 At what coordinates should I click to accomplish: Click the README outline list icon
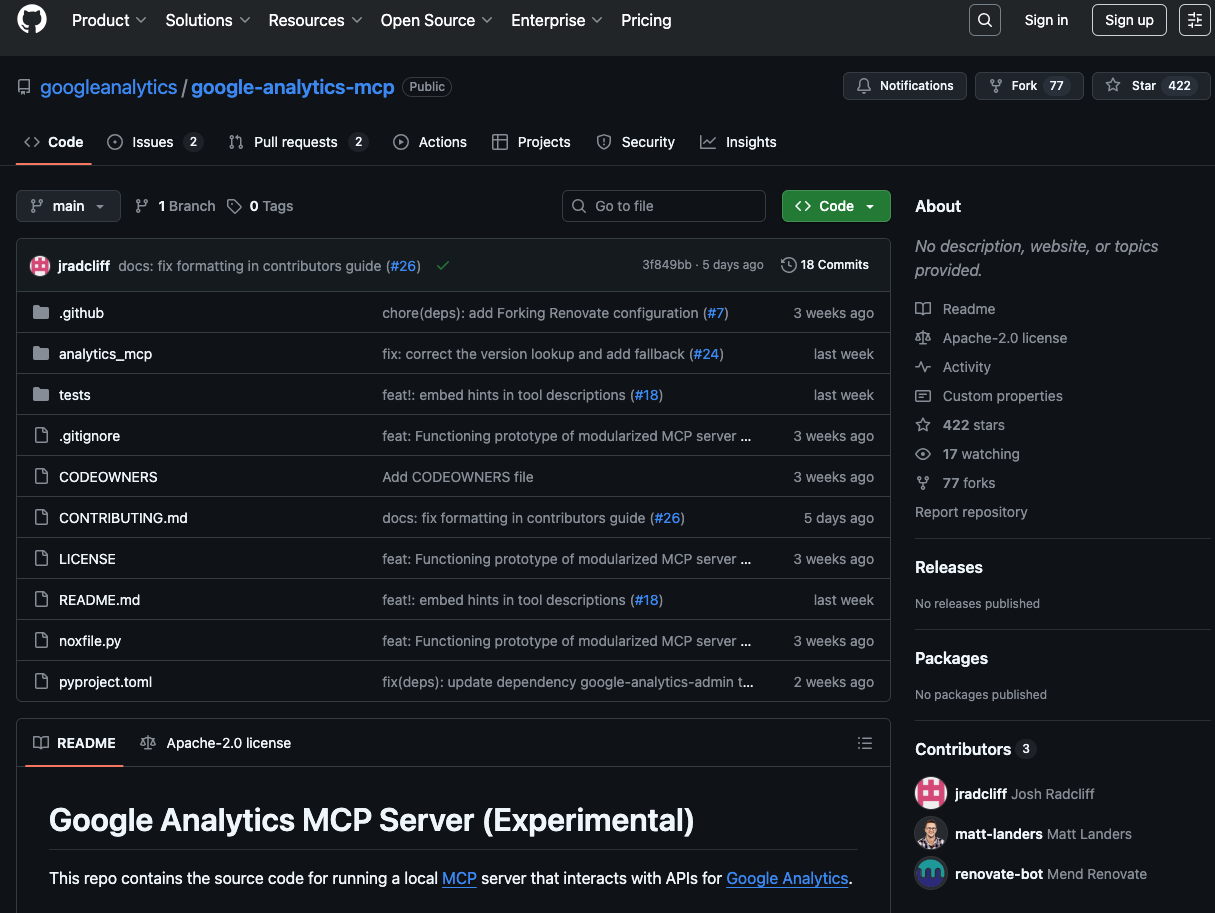pyautogui.click(x=865, y=743)
